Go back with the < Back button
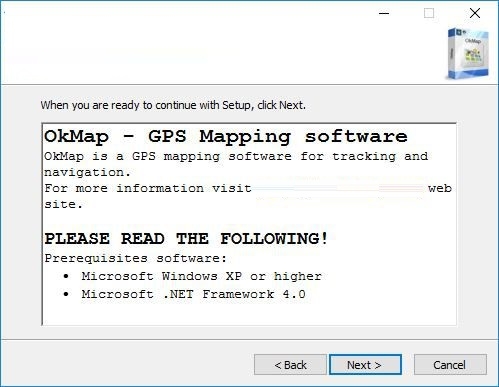 290,365
